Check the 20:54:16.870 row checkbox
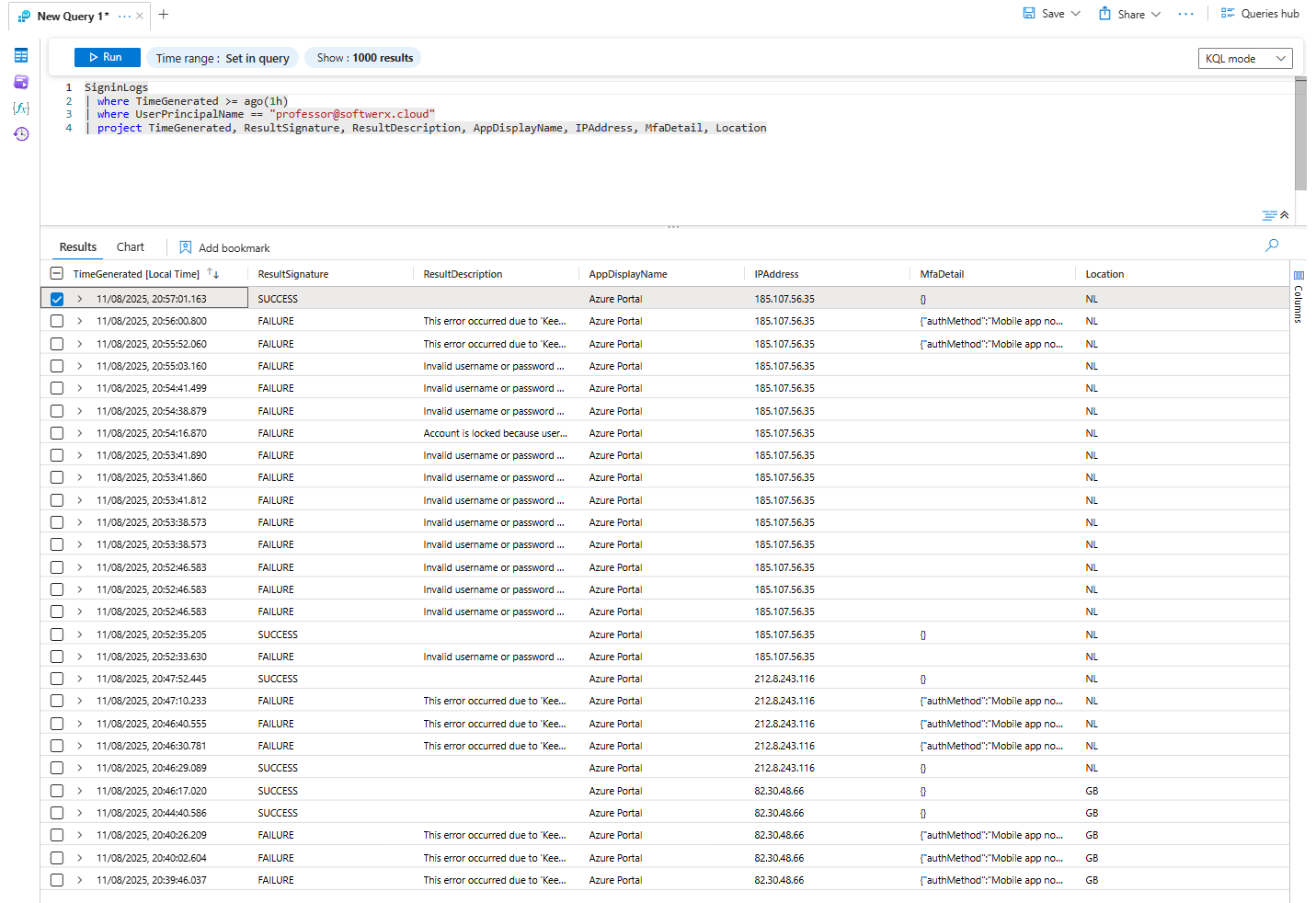Viewport: 1316px width, 903px height. tap(57, 433)
